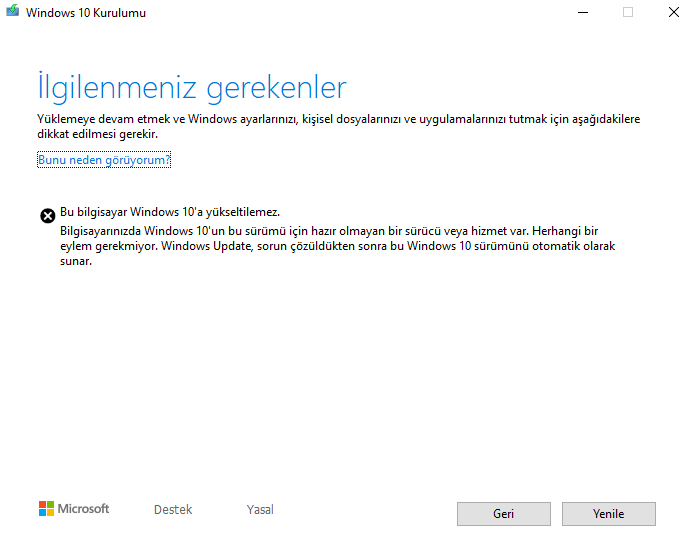Open the Yasal link
The width and height of the screenshot is (695, 533).
point(260,510)
